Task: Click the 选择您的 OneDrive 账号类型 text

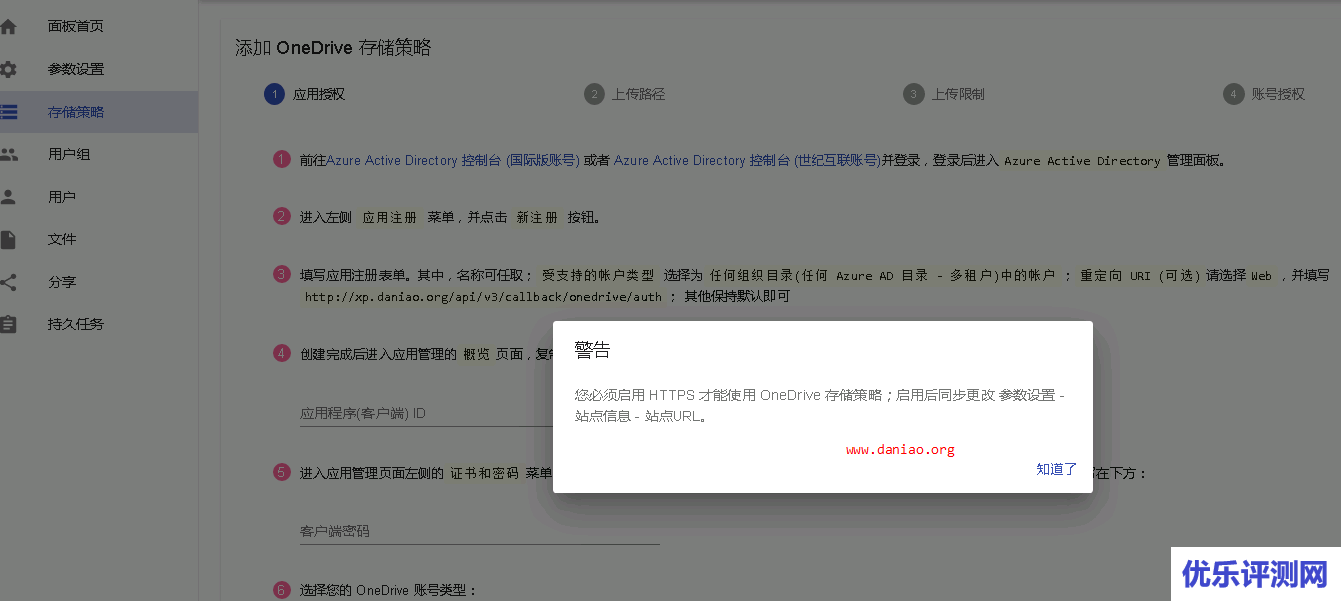Action: [389, 590]
